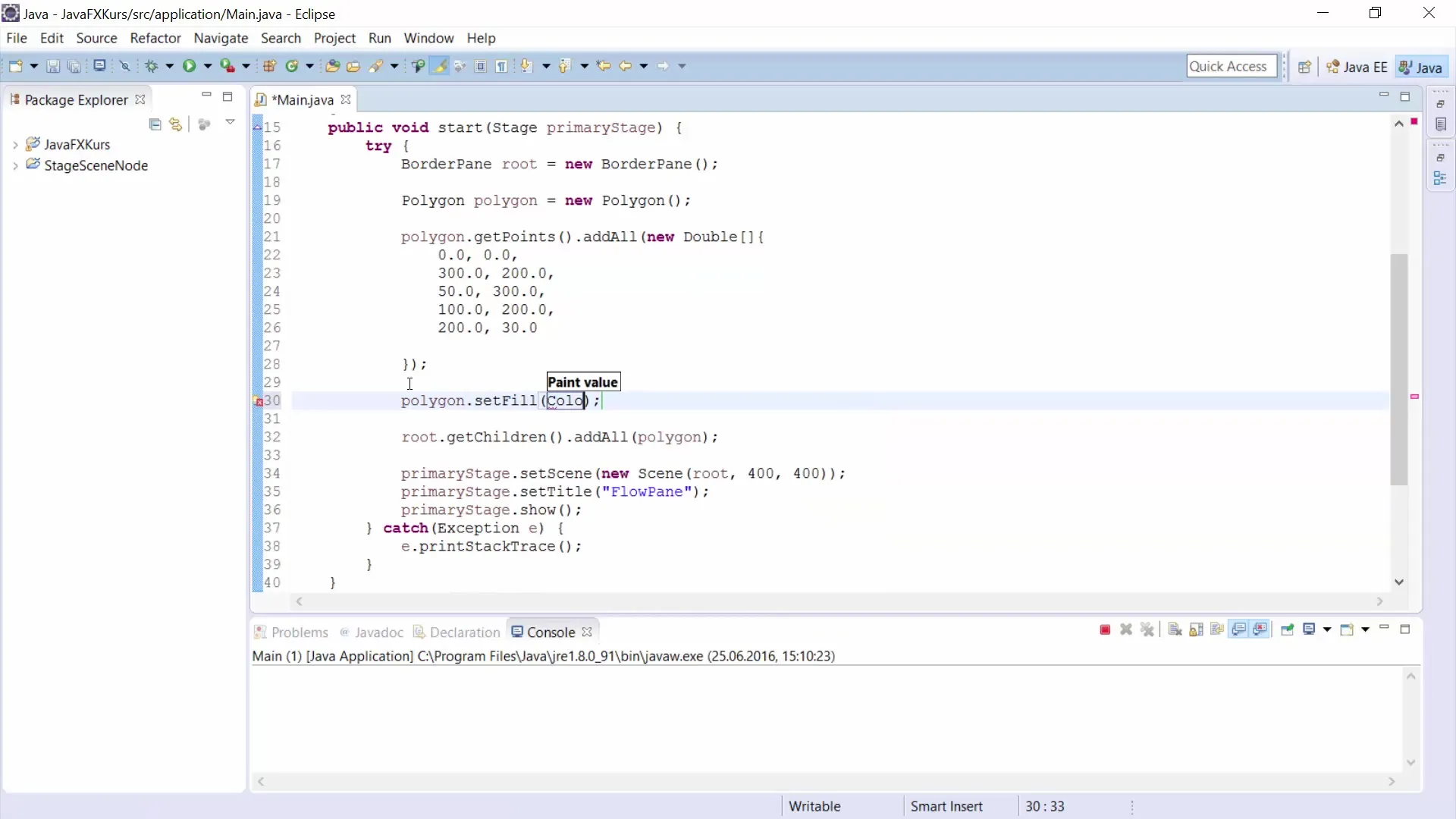Pin the Console with the pin icon
The height and width of the screenshot is (819, 1456).
(x=1287, y=629)
